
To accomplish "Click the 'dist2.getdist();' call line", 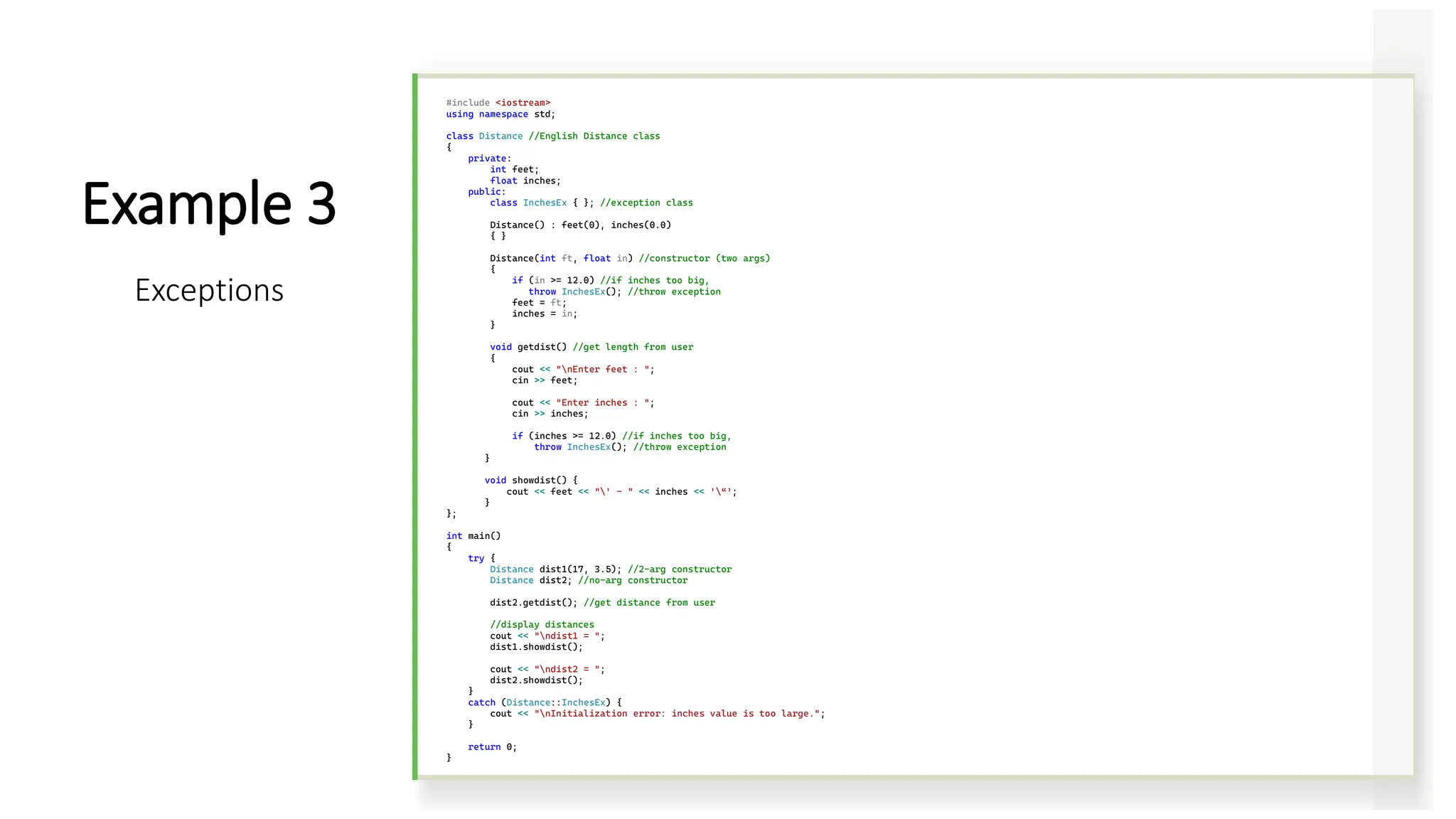I will point(602,602).
